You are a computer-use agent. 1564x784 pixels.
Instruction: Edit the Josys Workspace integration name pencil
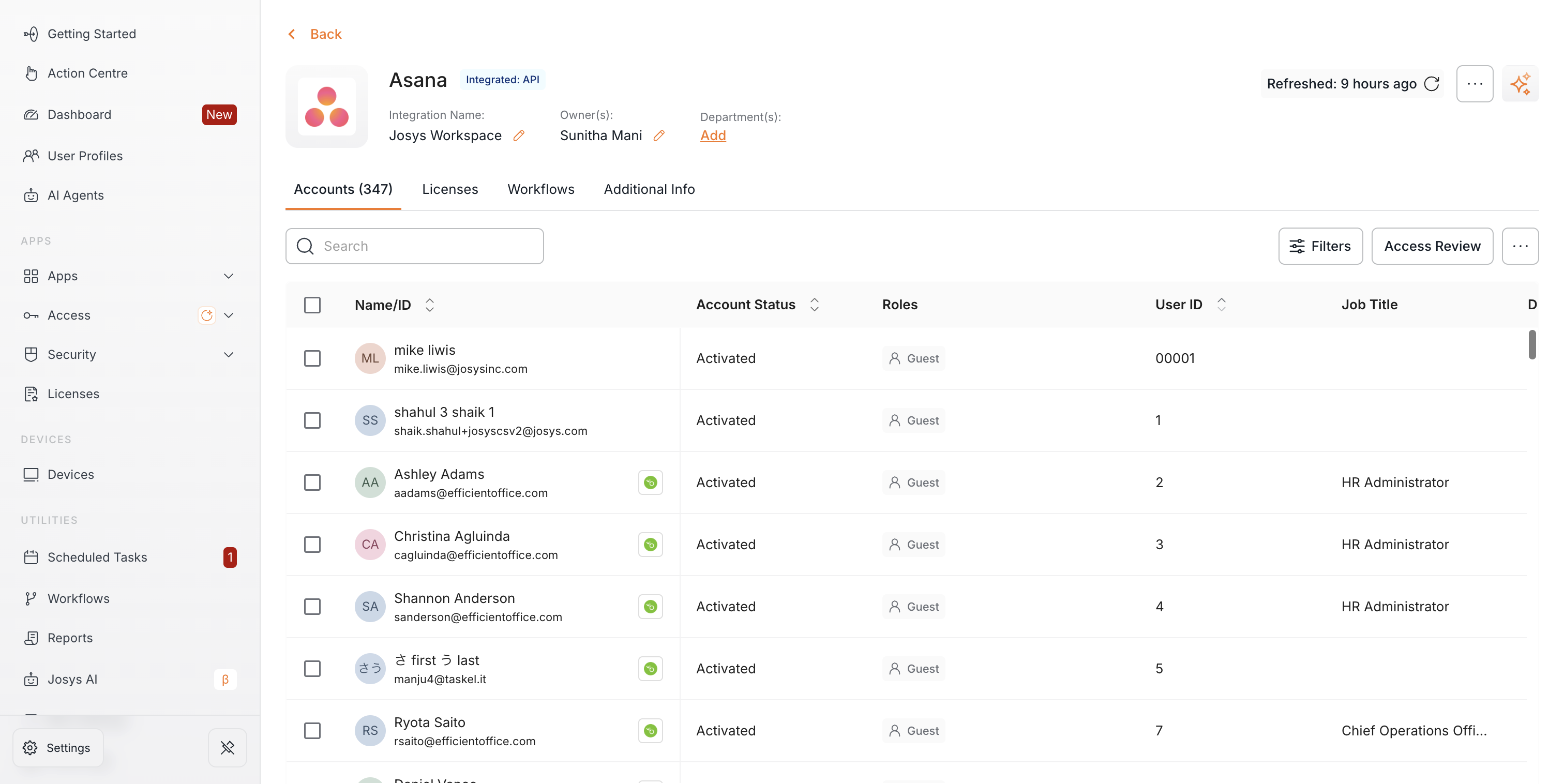pyautogui.click(x=519, y=135)
